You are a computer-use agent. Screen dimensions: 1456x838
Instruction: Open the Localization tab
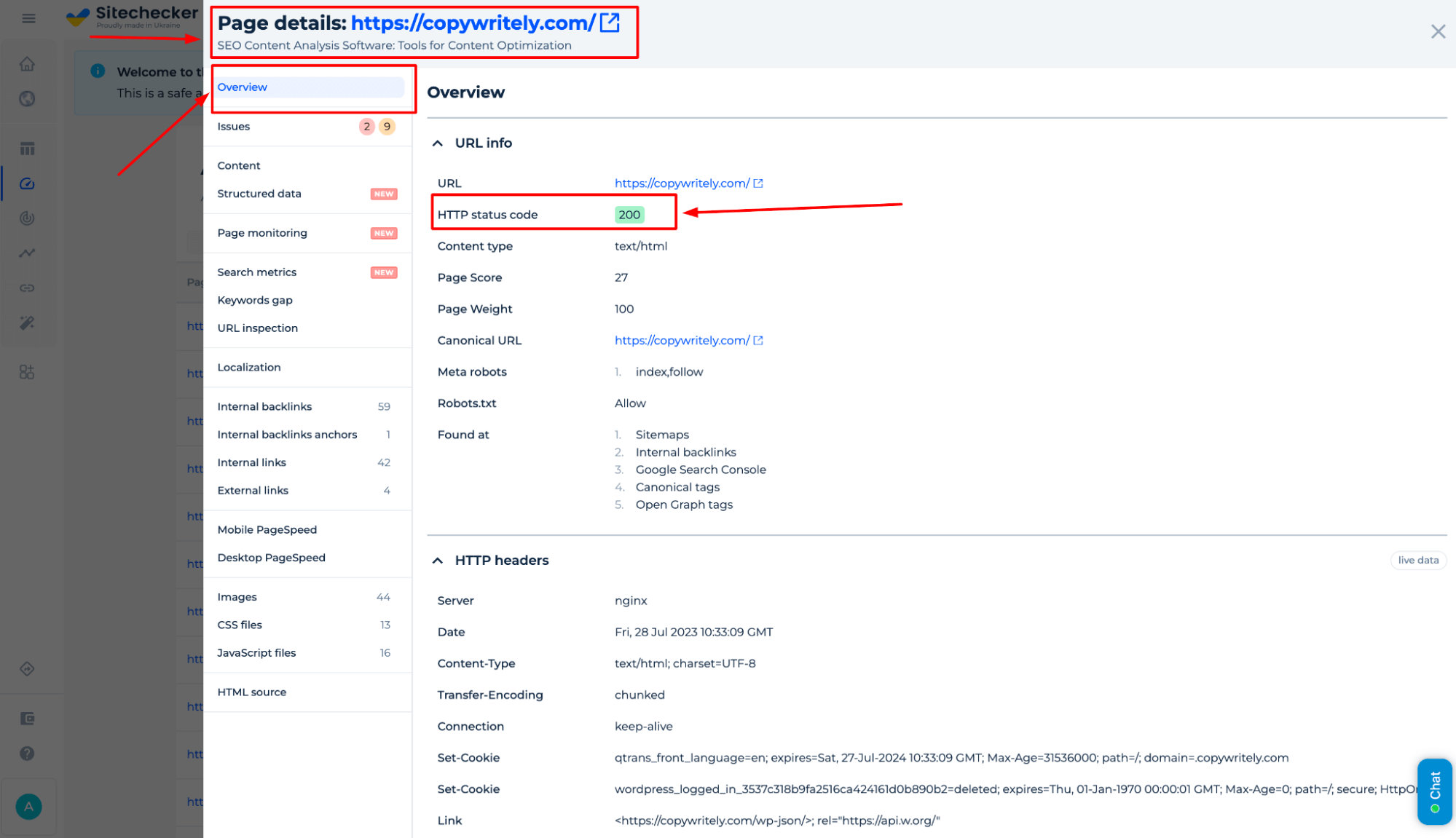click(x=308, y=368)
